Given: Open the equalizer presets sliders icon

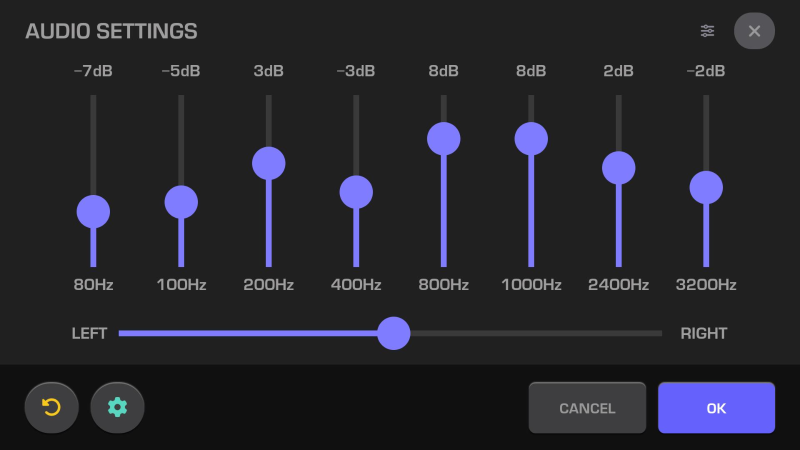Looking at the screenshot, I should click(x=708, y=31).
